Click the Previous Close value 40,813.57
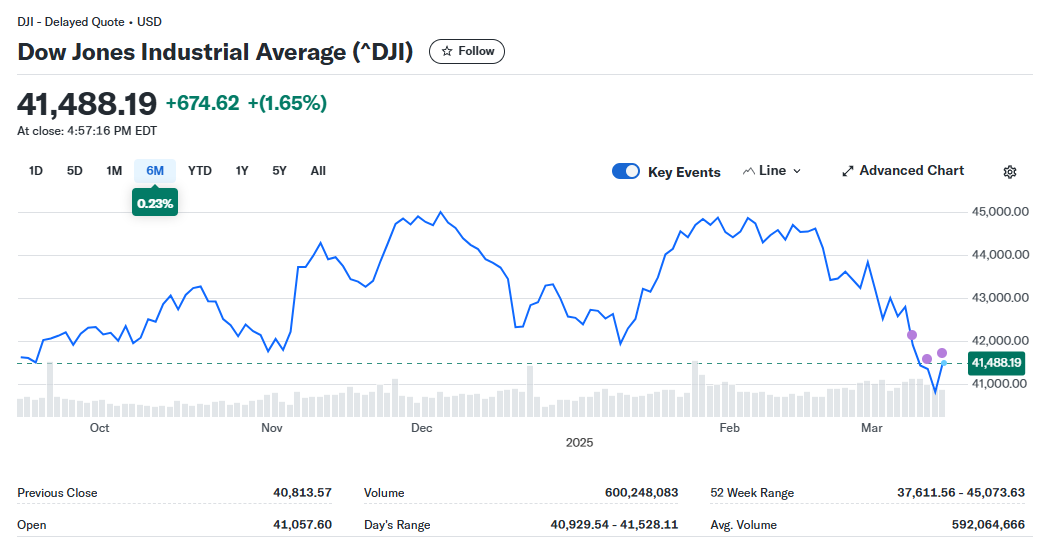Image resolution: width=1041 pixels, height=544 pixels. pos(302,493)
